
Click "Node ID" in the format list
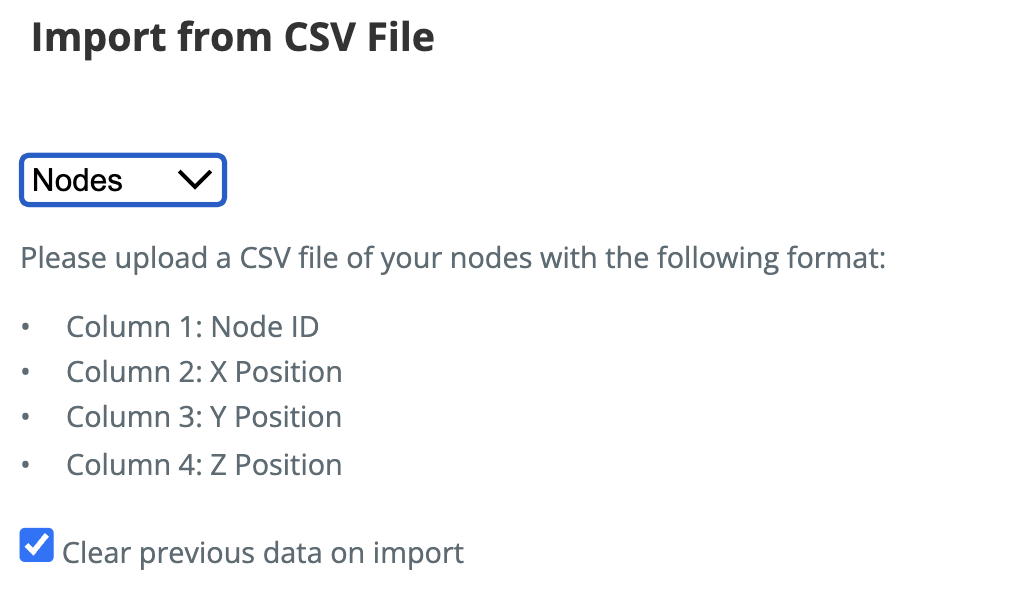point(265,327)
